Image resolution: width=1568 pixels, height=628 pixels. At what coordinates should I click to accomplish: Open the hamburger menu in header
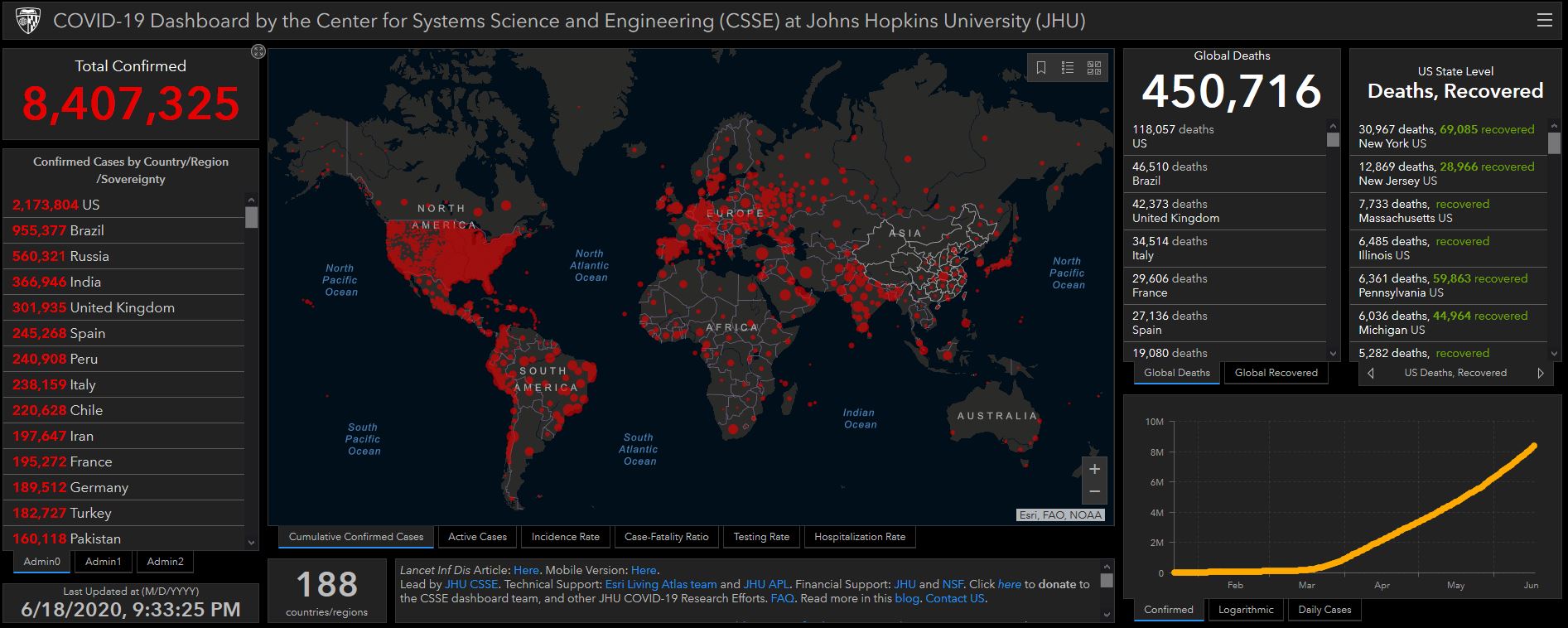click(1544, 21)
